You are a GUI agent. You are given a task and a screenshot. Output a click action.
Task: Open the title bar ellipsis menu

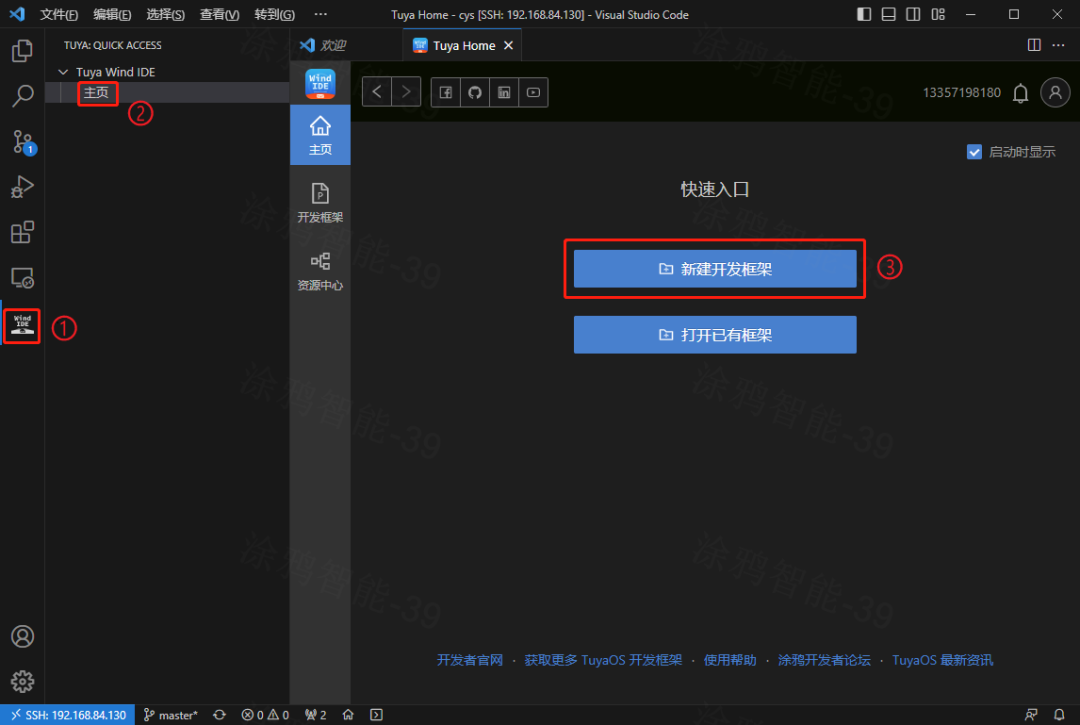click(320, 14)
